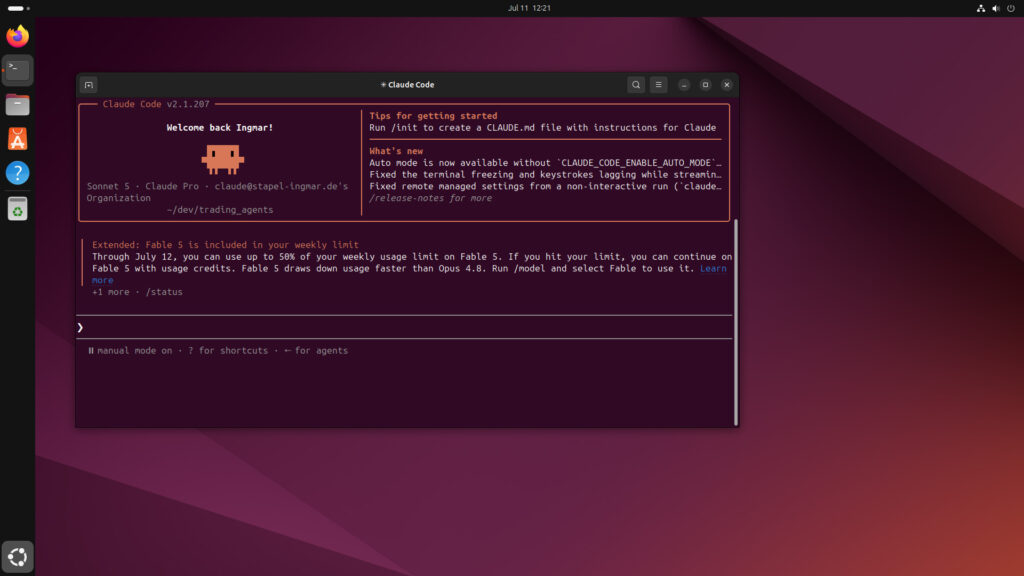Open the calendar via the Jul 11 12:21 clock
1024x576 pixels.
tap(529, 8)
